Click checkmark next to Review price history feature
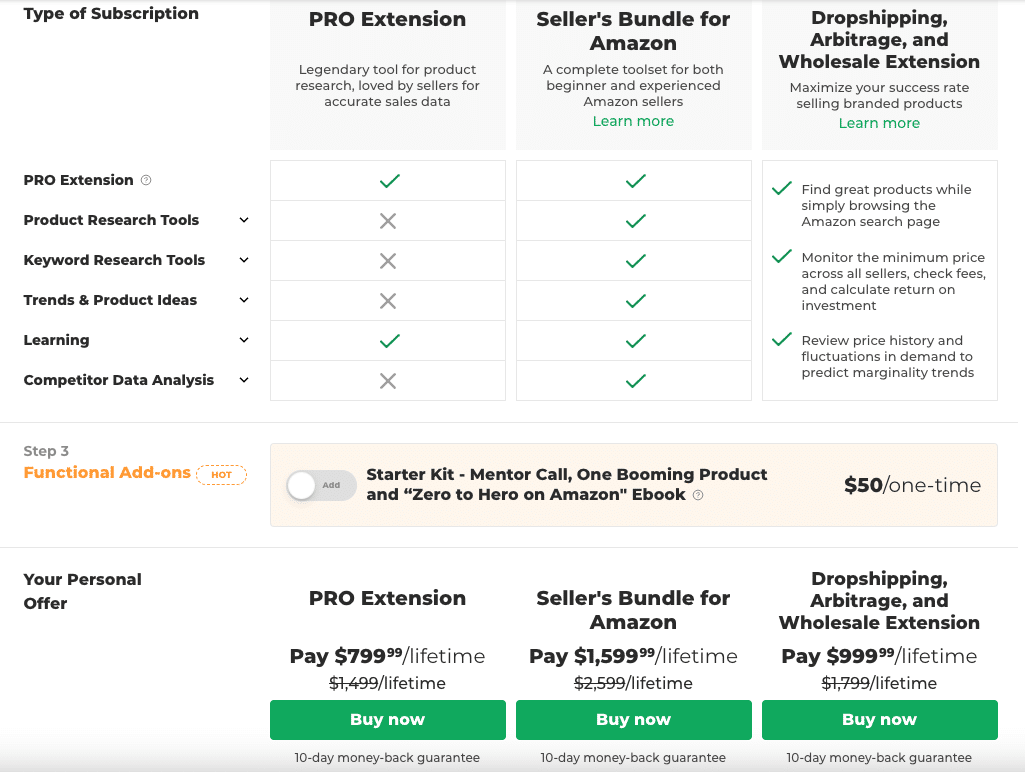This screenshot has width=1025, height=772. pyautogui.click(x=781, y=339)
